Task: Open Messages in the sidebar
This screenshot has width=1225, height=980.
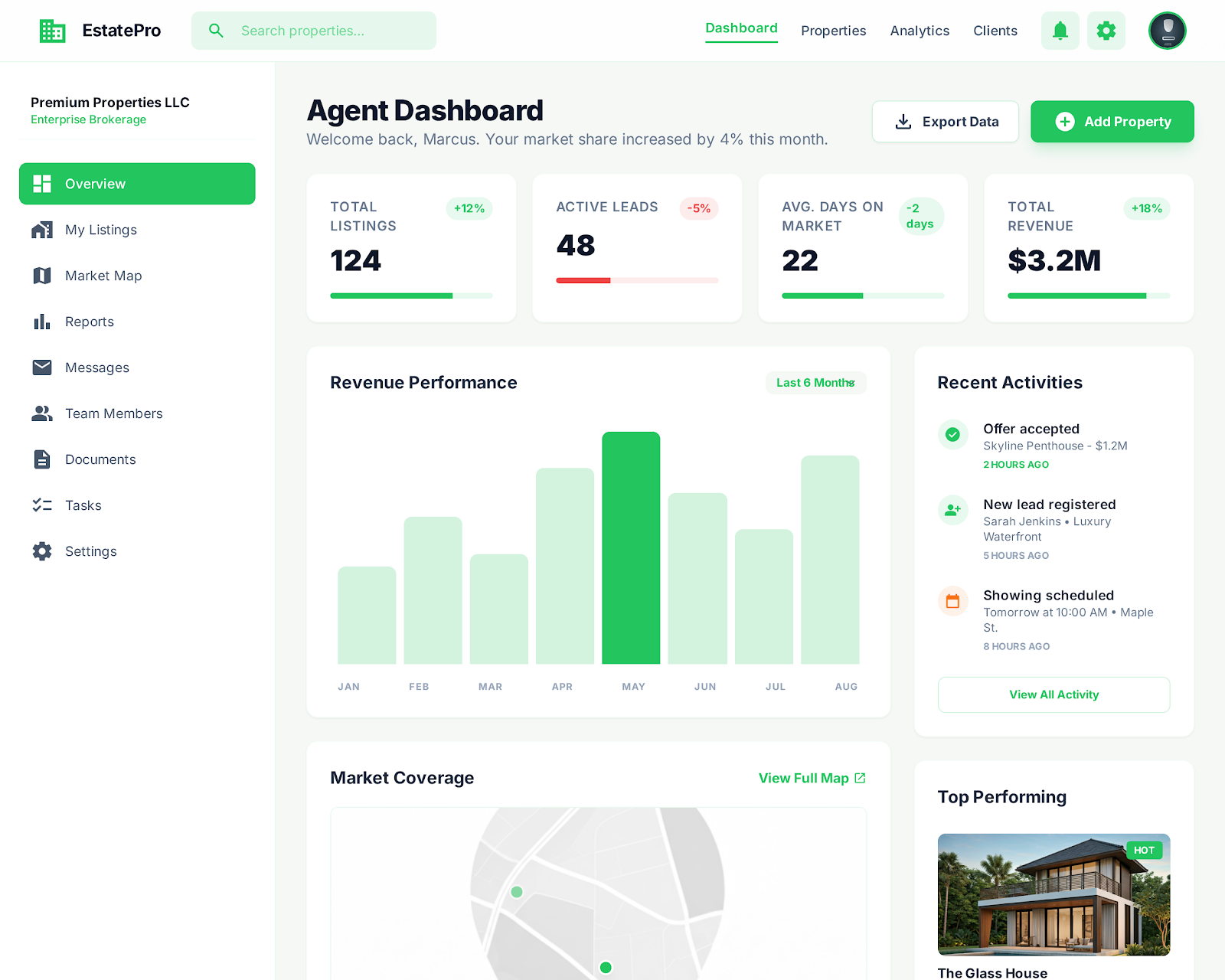Action: (96, 367)
